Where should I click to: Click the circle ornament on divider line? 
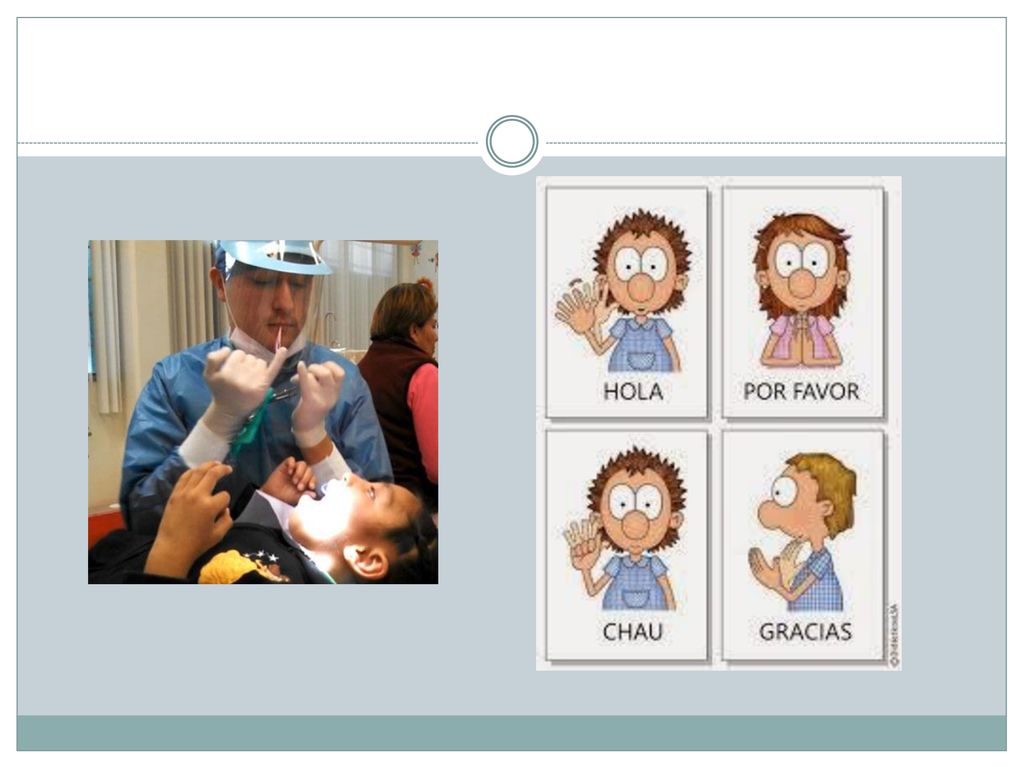click(512, 142)
